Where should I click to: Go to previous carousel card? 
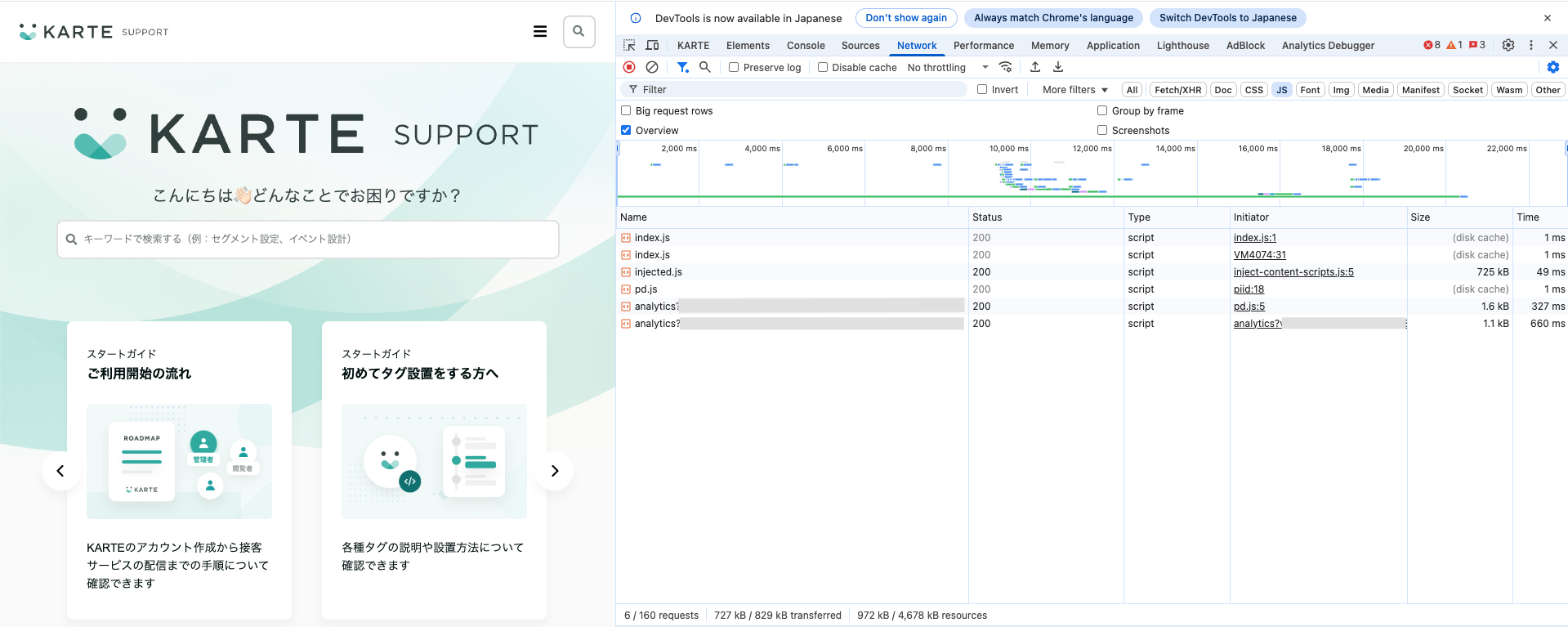[60, 471]
